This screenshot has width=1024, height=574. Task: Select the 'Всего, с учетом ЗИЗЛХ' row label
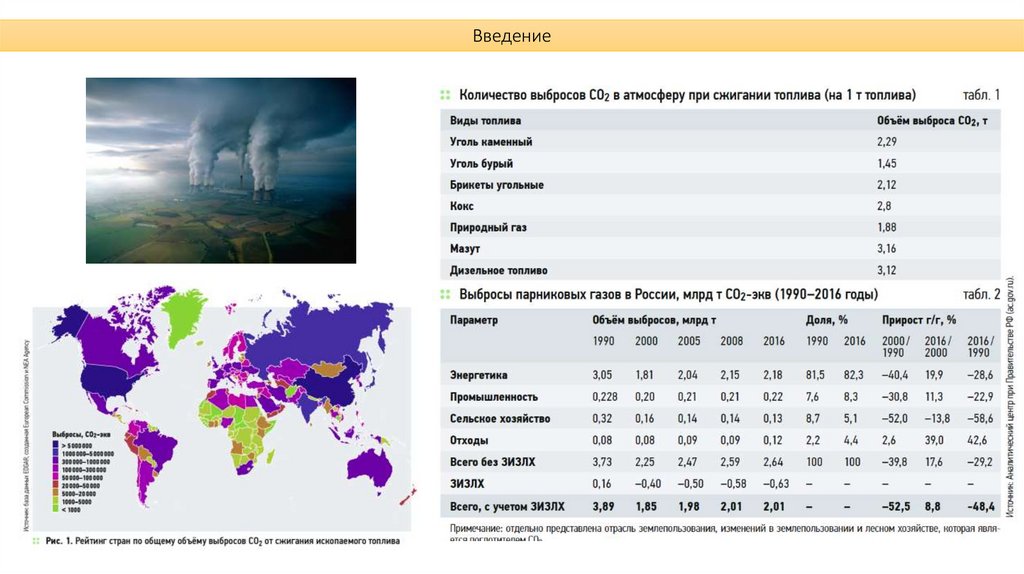(507, 506)
